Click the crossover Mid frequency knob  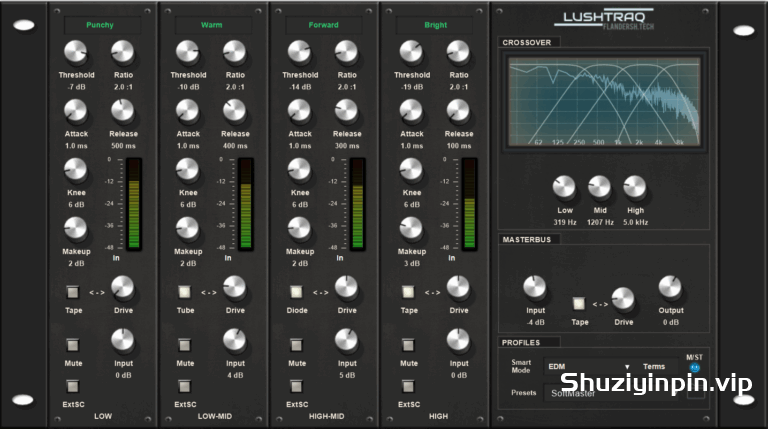[x=599, y=187]
